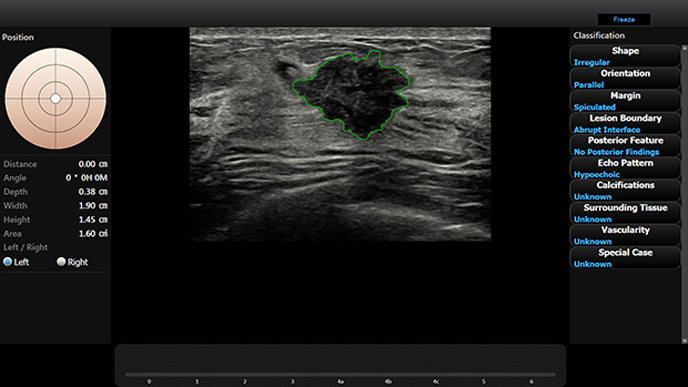688x387 pixels.
Task: Click the Distance value 0.00 cm
Action: click(93, 164)
